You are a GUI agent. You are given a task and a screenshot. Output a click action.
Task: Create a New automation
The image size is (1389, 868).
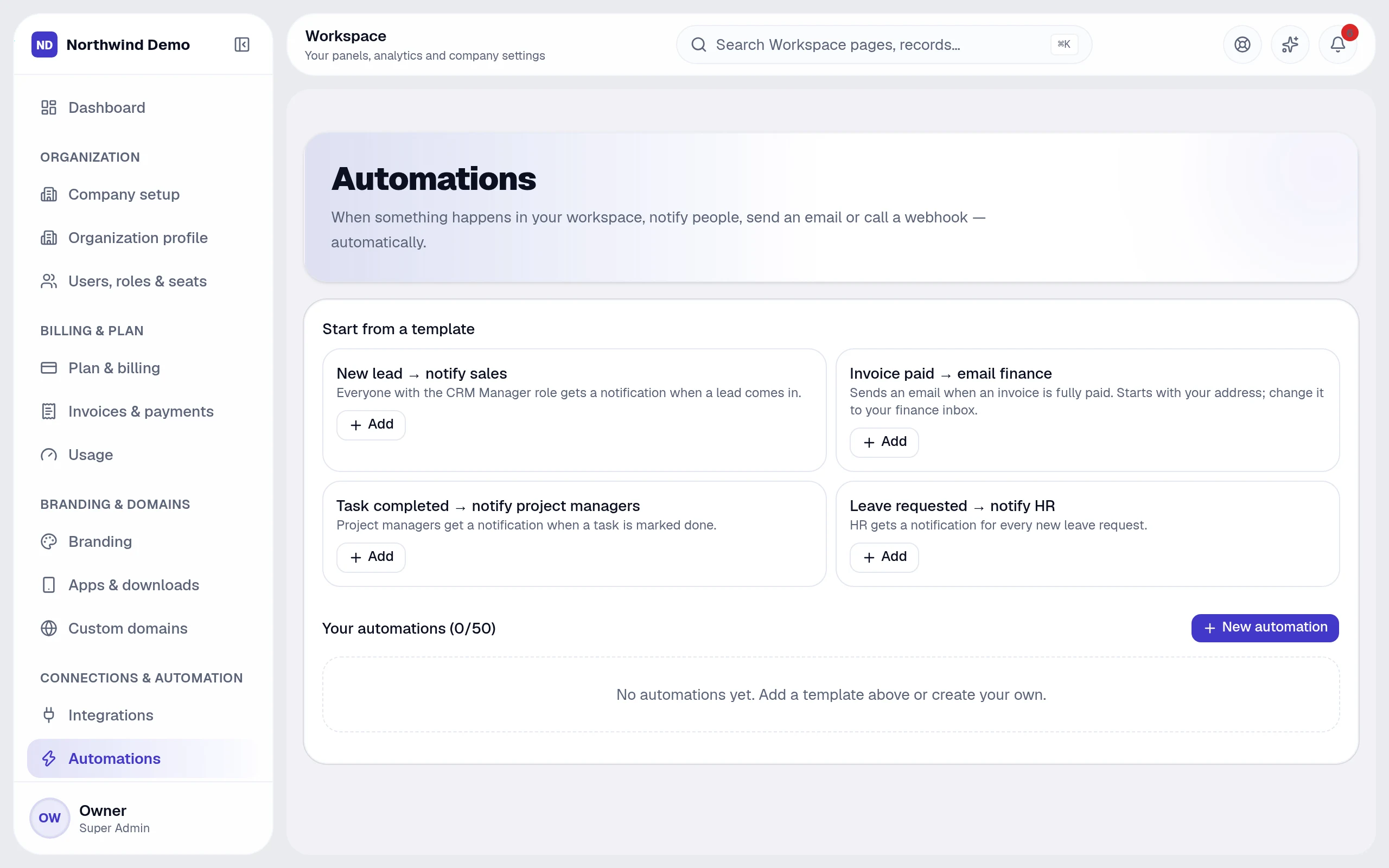pos(1265,628)
